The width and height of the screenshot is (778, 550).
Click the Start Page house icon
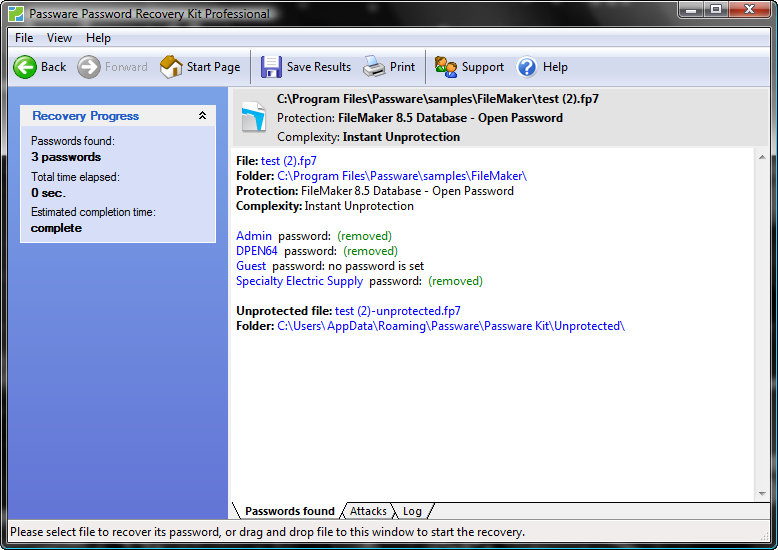pos(171,67)
